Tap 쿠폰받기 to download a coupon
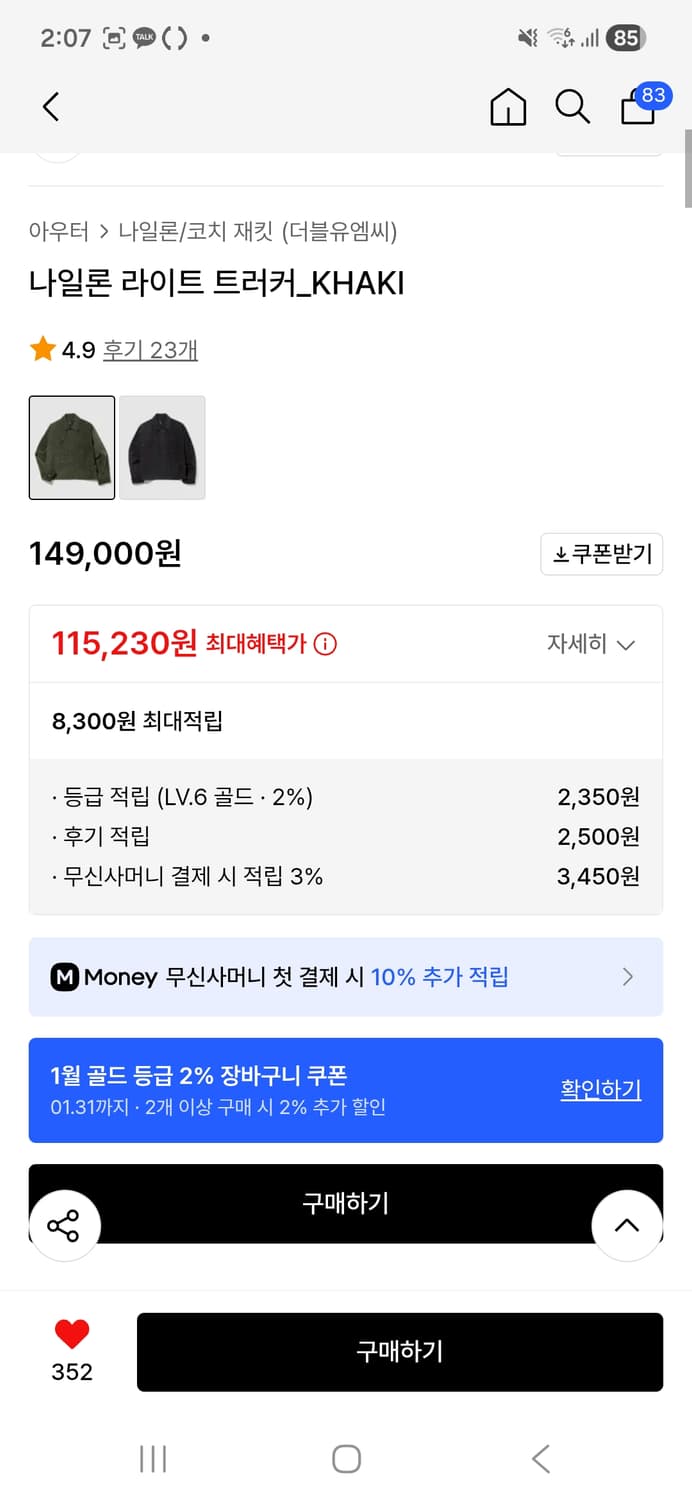Image resolution: width=692 pixels, height=1500 pixels. point(601,554)
